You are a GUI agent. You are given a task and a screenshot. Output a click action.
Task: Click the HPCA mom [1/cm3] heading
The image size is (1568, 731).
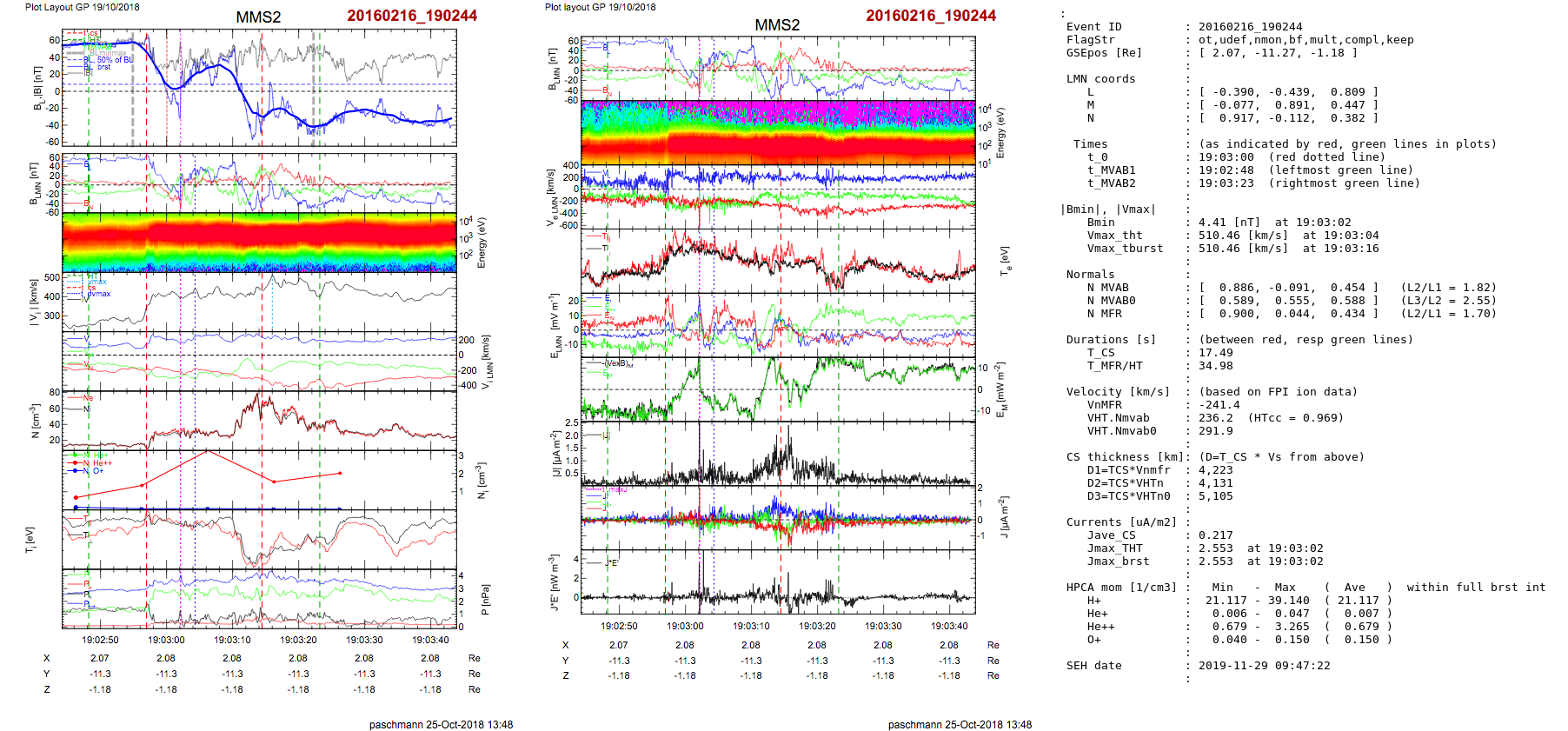tap(1121, 588)
